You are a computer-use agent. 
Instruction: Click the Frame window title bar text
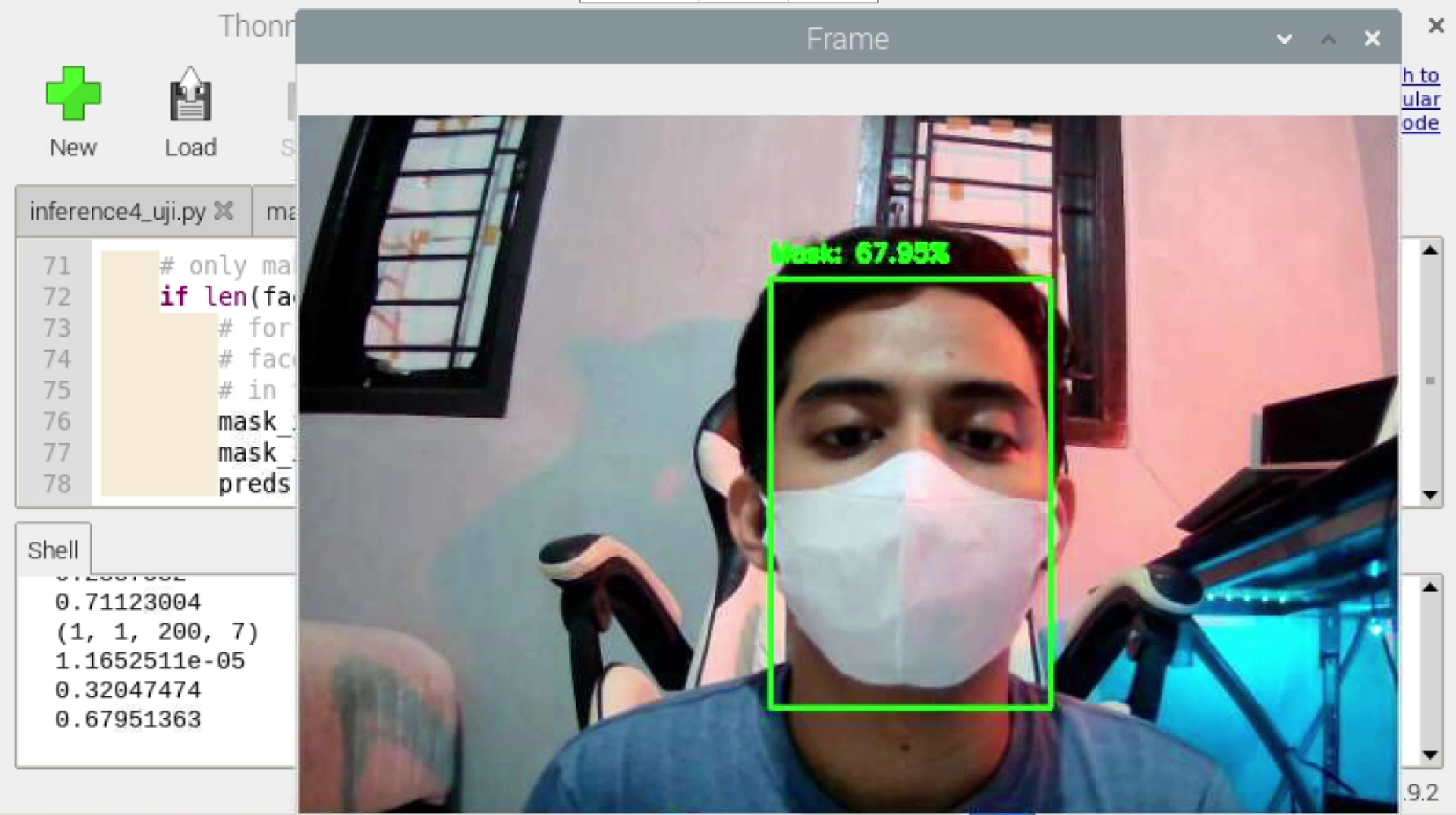coord(847,39)
